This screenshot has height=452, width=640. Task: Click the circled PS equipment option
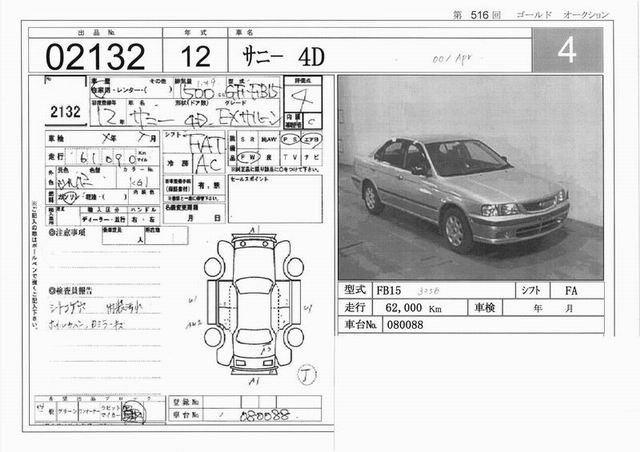290,140
